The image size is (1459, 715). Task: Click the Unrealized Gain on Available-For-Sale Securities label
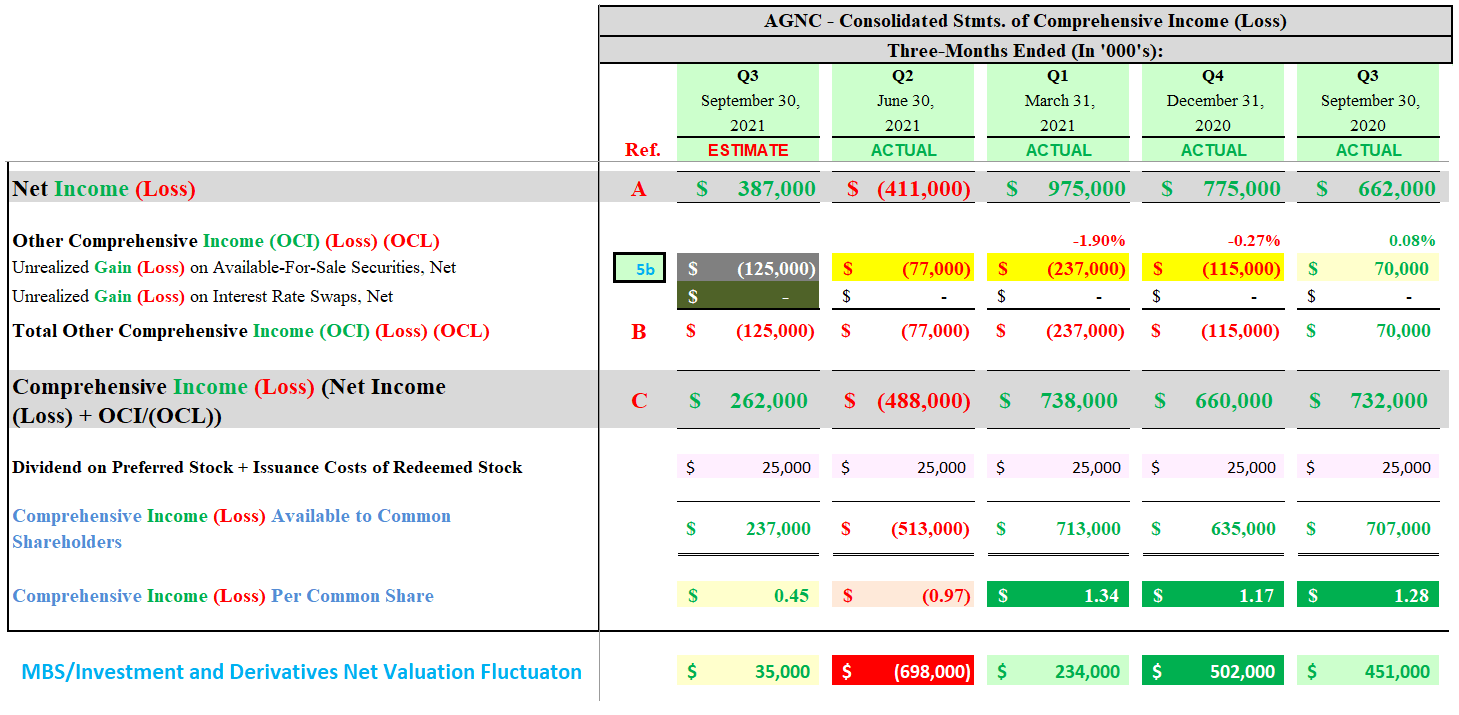235,268
